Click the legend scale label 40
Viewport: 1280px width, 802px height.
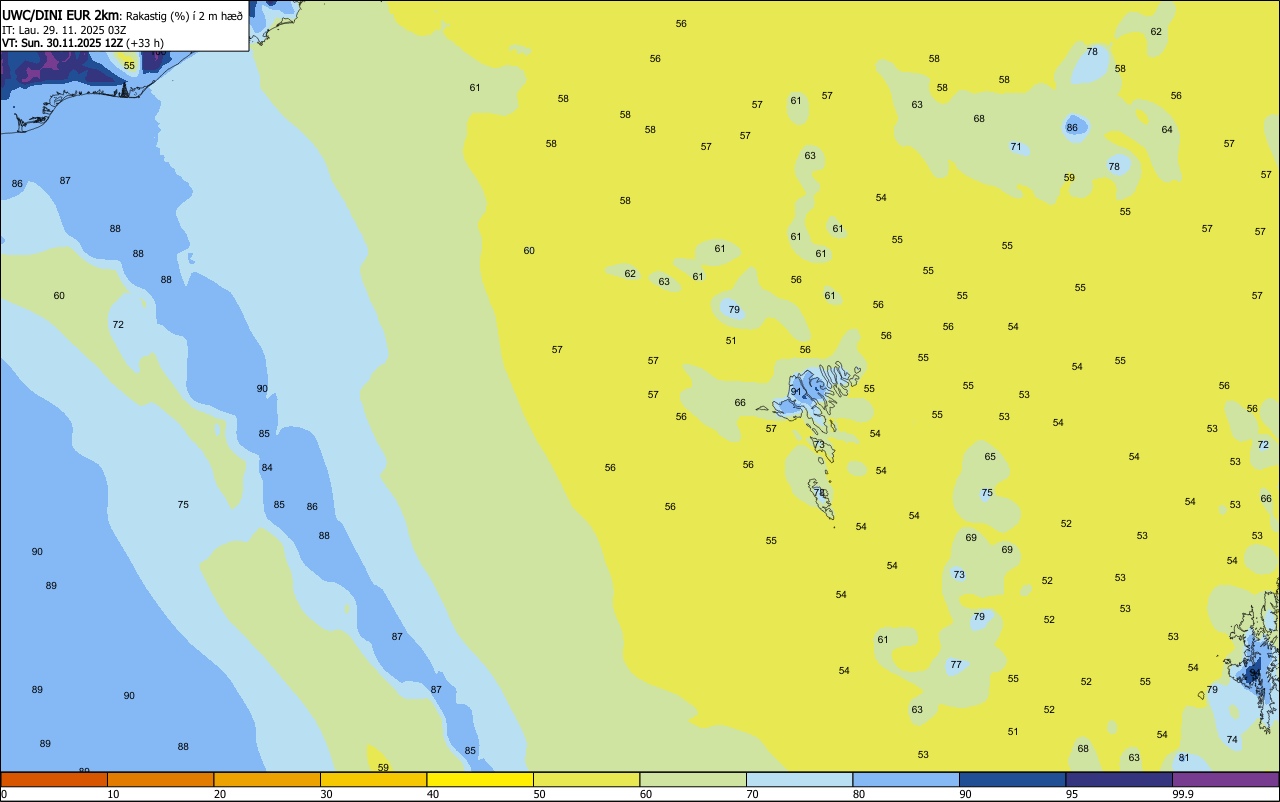(433, 794)
